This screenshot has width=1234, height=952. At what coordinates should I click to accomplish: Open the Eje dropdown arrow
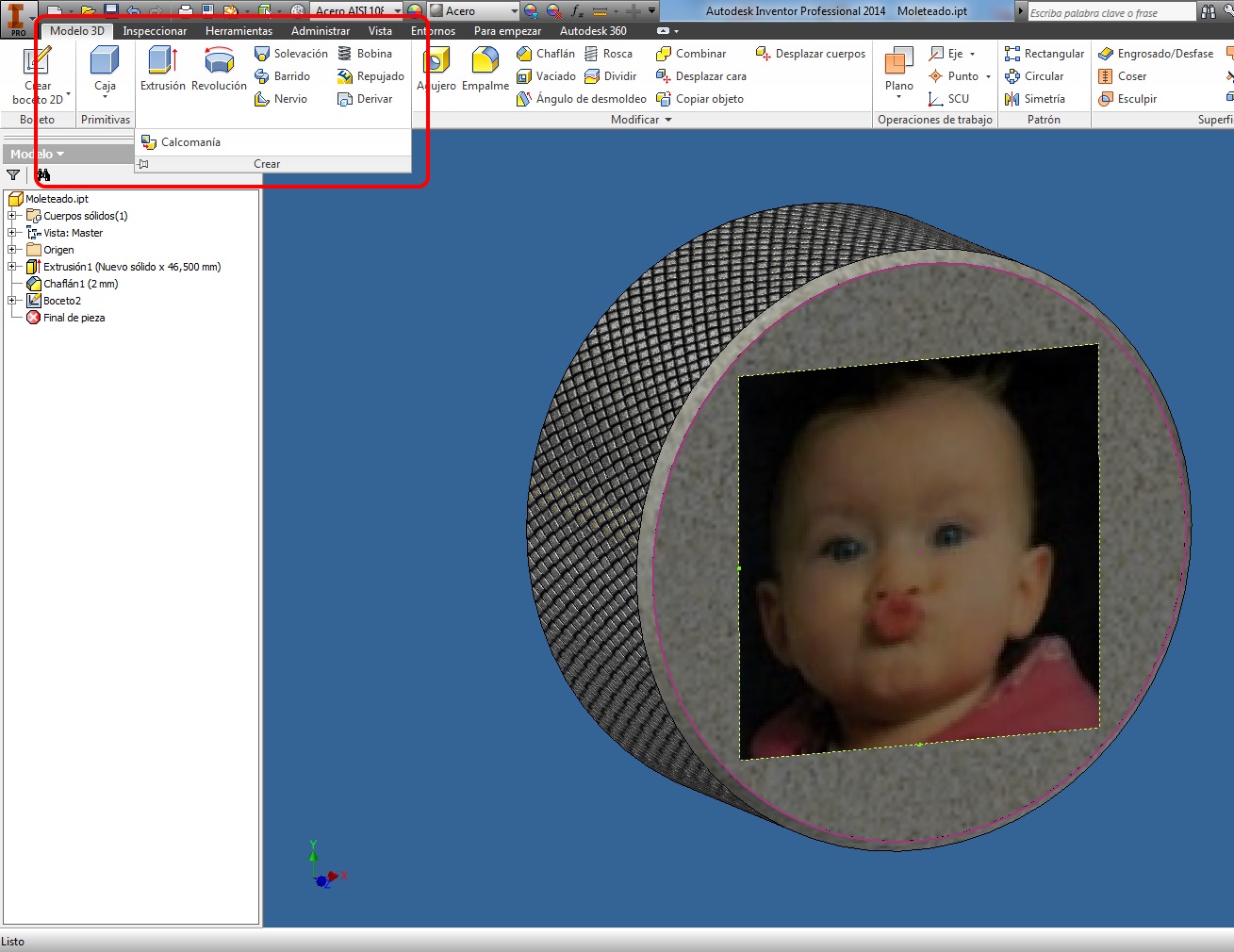[972, 55]
